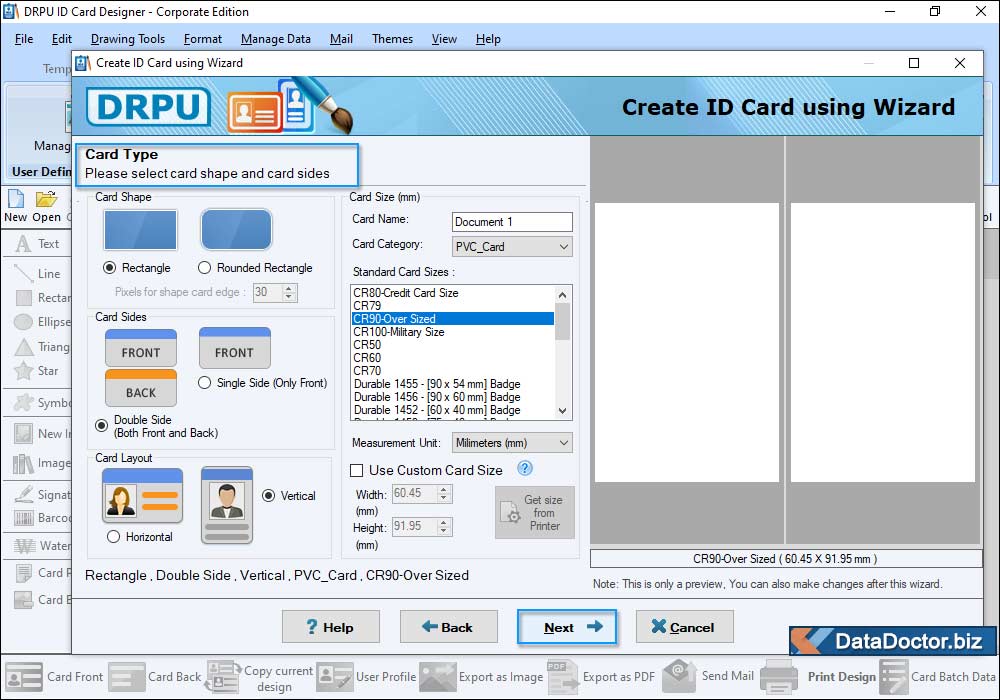Click Get size from Printer button
1000x700 pixels.
coord(534,513)
